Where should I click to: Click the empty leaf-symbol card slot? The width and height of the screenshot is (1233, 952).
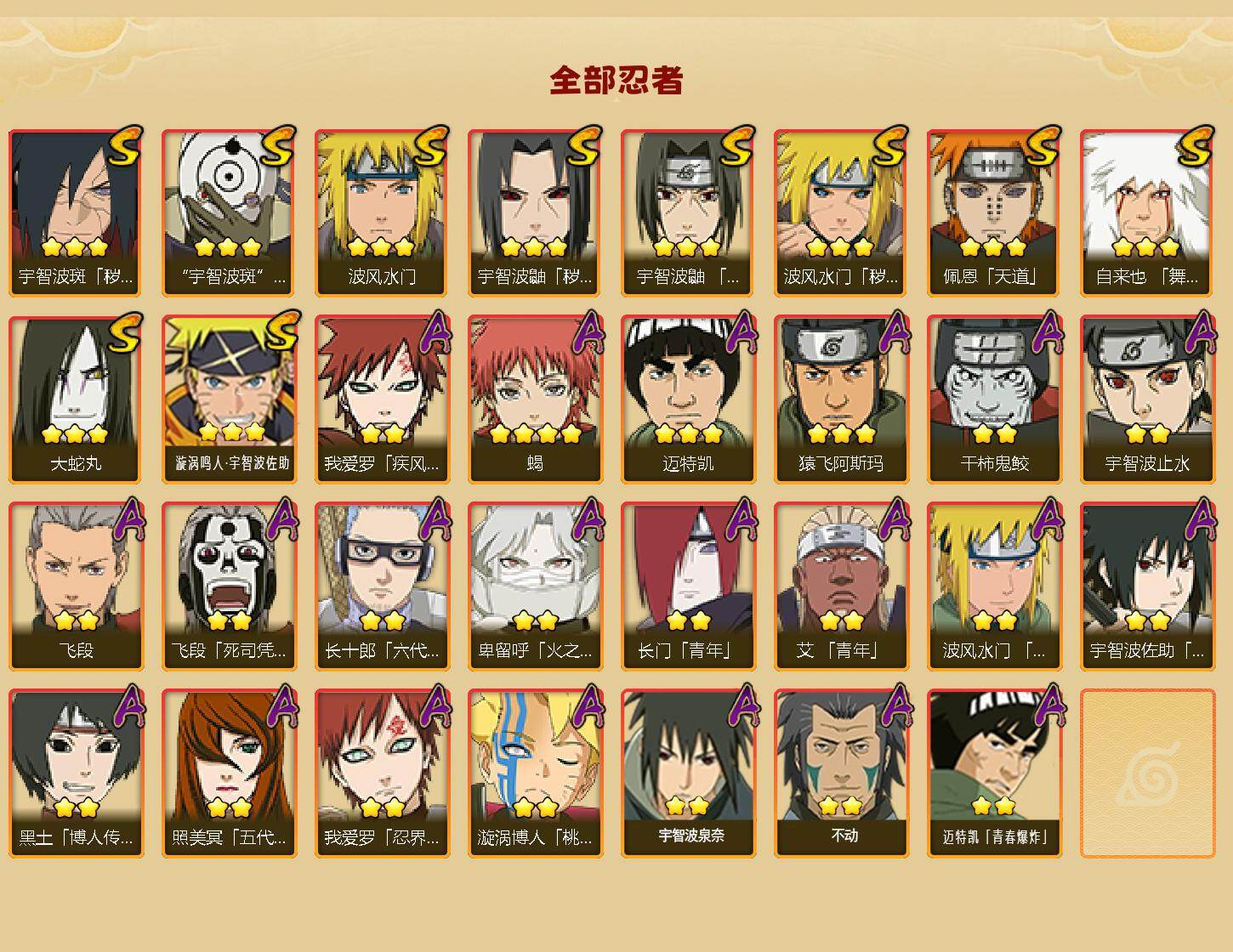click(x=1148, y=773)
